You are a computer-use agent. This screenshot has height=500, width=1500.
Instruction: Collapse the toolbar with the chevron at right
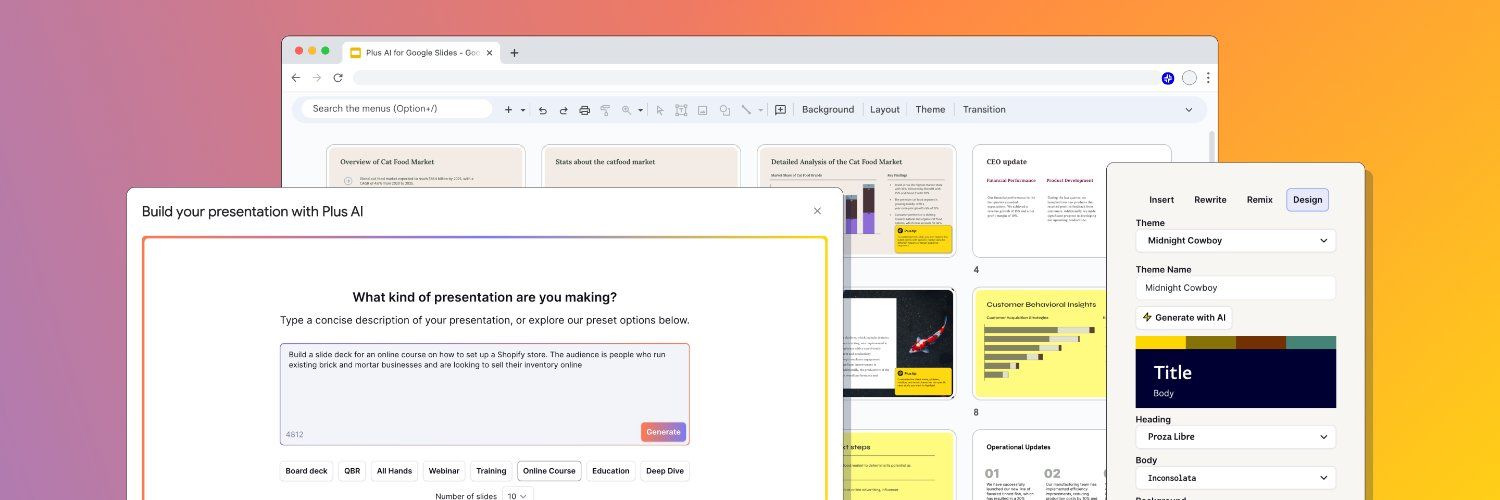[1189, 110]
